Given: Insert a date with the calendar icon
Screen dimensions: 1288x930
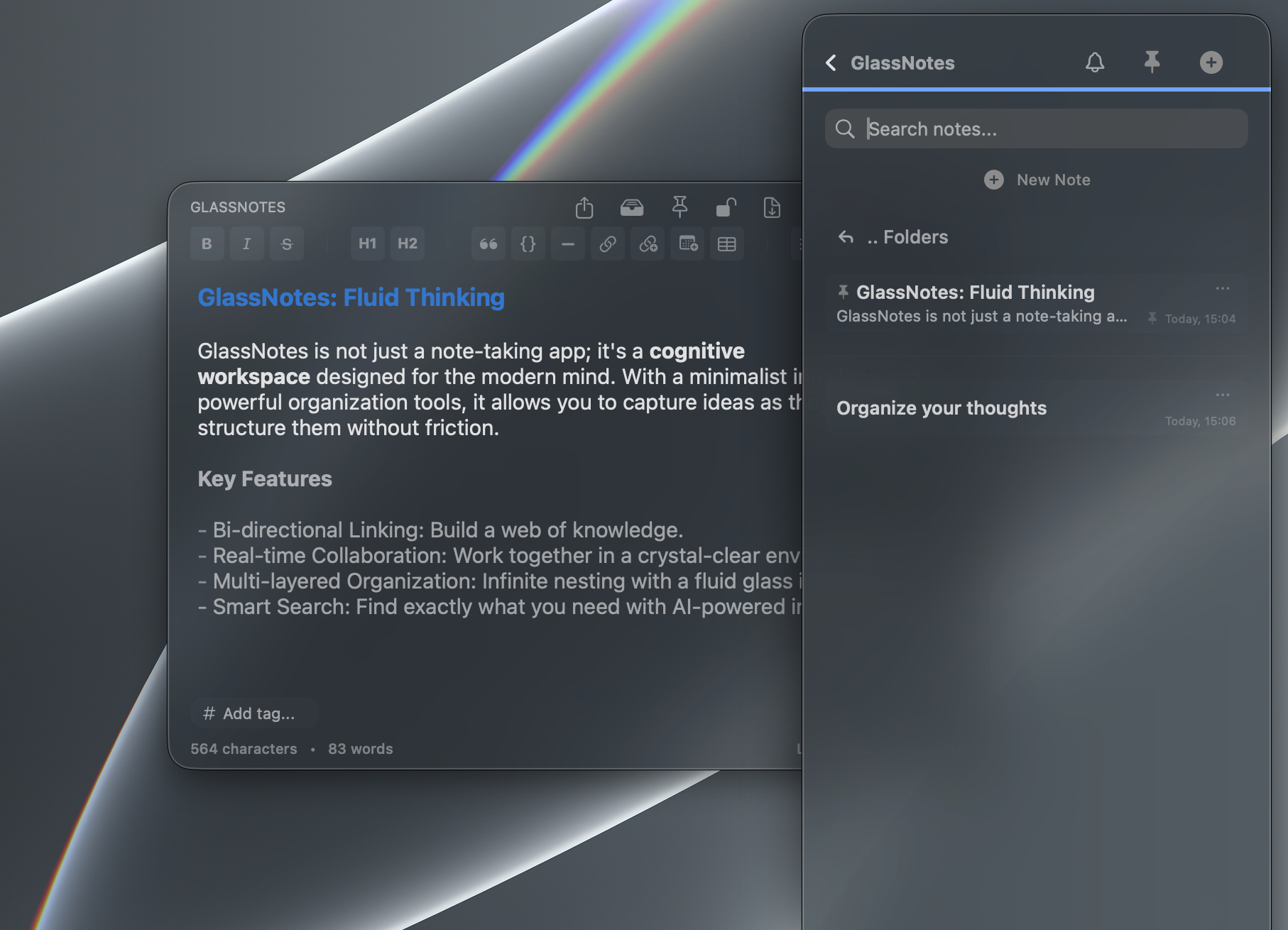Looking at the screenshot, I should pos(687,244).
